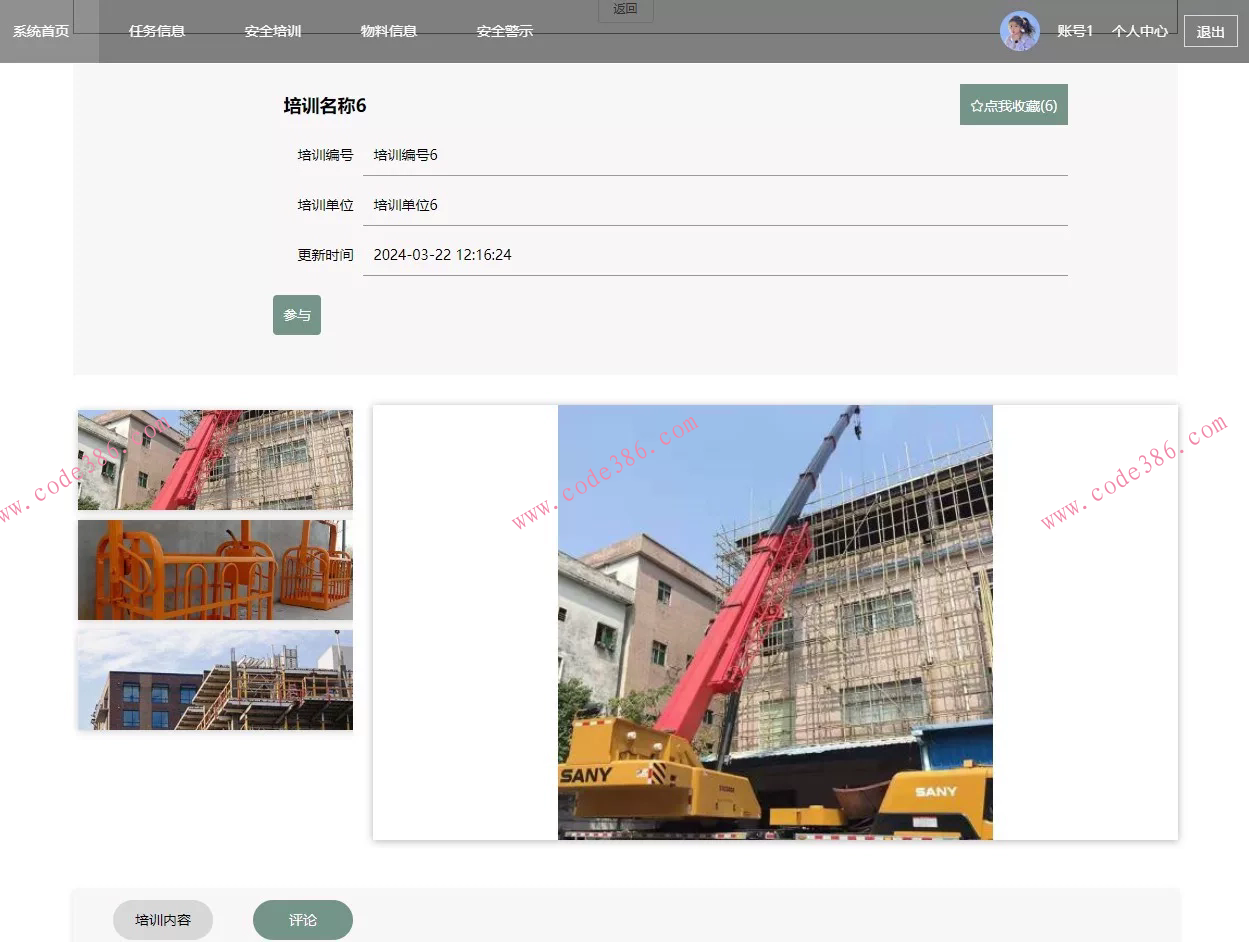Select the building scaffold thumbnail
Viewport: 1249px width, 942px height.
click(215, 680)
